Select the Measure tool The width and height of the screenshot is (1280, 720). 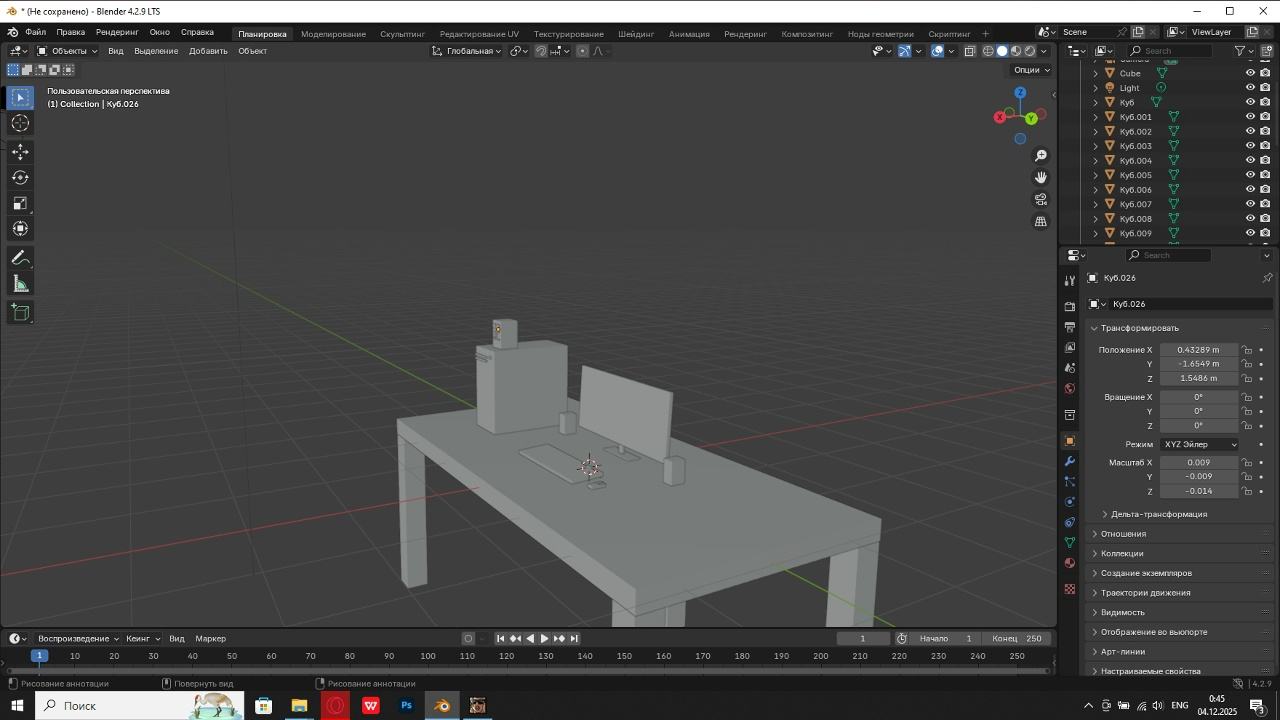tap(20, 285)
